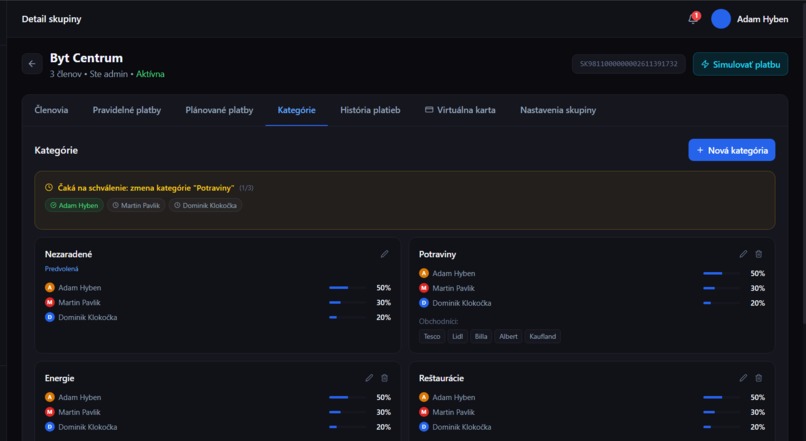Click Adam Hyben avatar in Potraviny card
The height and width of the screenshot is (441, 806).
(x=424, y=273)
